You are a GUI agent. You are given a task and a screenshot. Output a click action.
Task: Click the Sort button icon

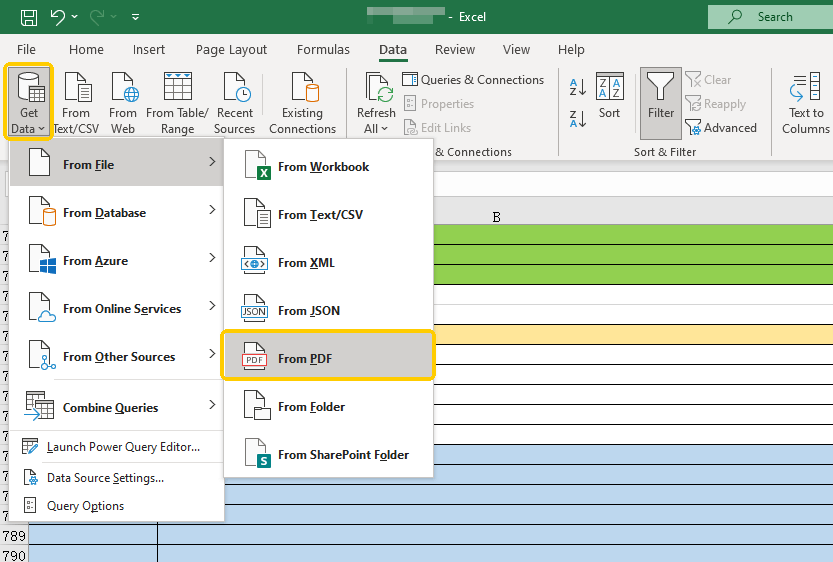click(x=610, y=96)
